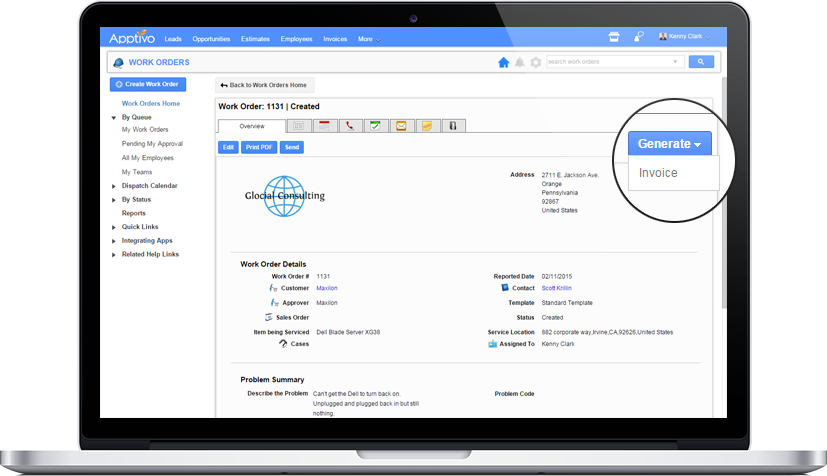Screen dimensions: 827x476
Task: Expand the Quick Links section
Action: [114, 227]
